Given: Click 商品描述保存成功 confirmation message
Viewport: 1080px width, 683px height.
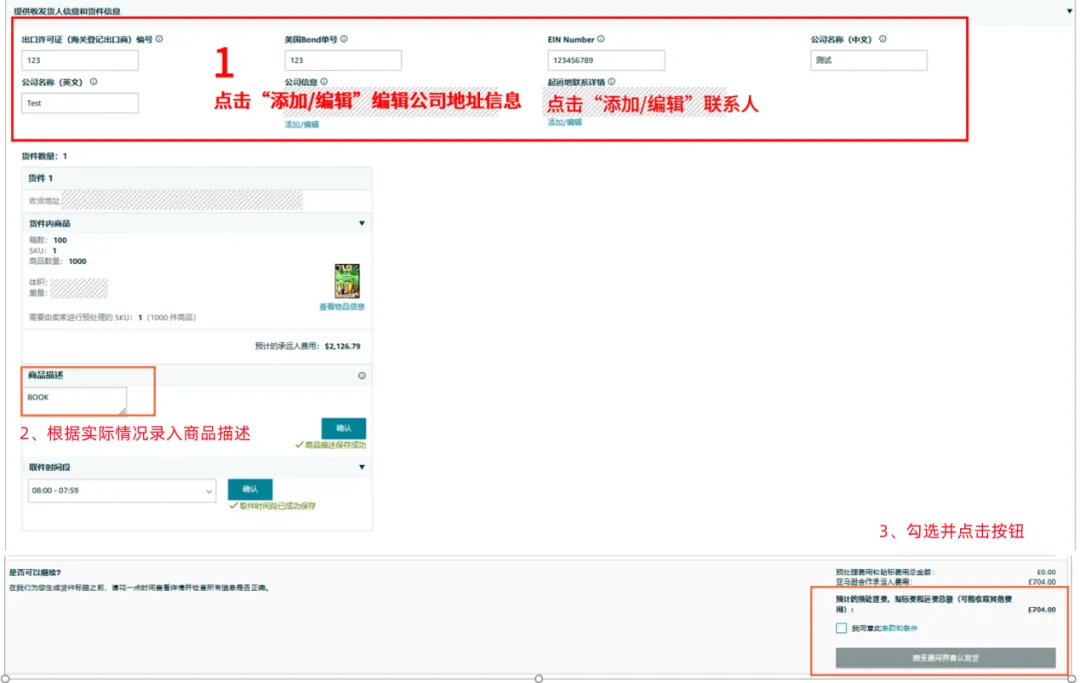Looking at the screenshot, I should [x=331, y=445].
